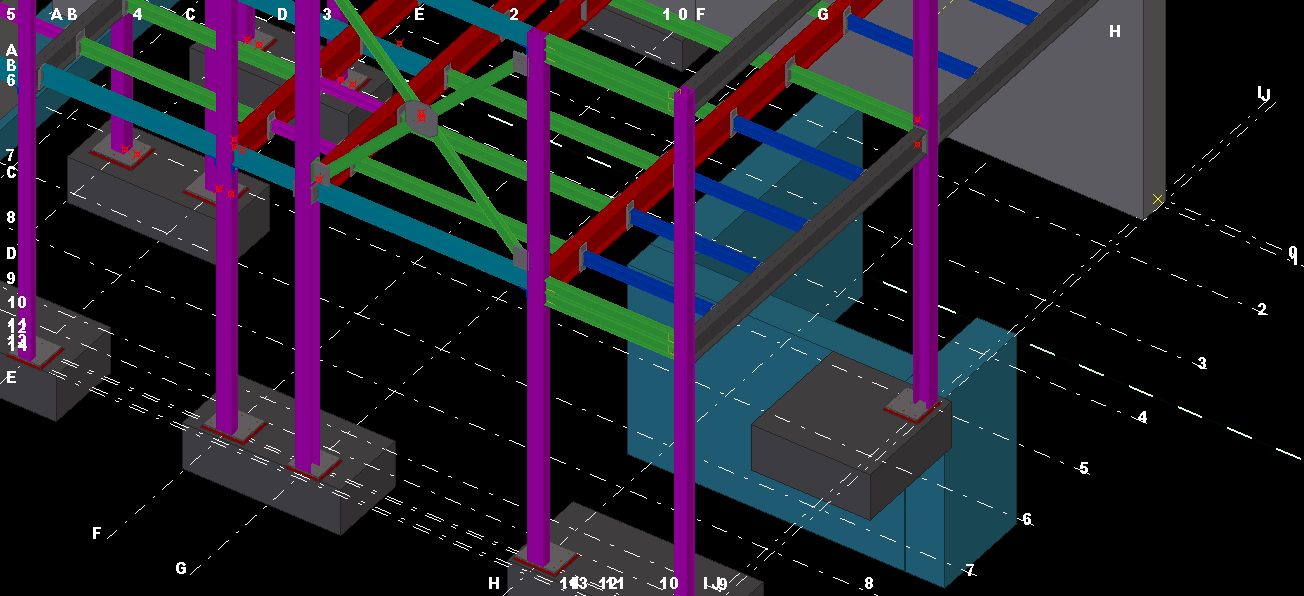This screenshot has height=596, width=1304.
Task: Click grid label H along the bottom edge
Action: point(493,583)
